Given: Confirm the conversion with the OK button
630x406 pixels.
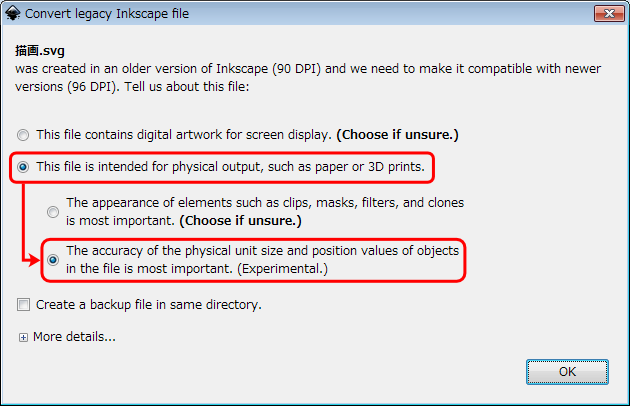Looking at the screenshot, I should (x=567, y=371).
